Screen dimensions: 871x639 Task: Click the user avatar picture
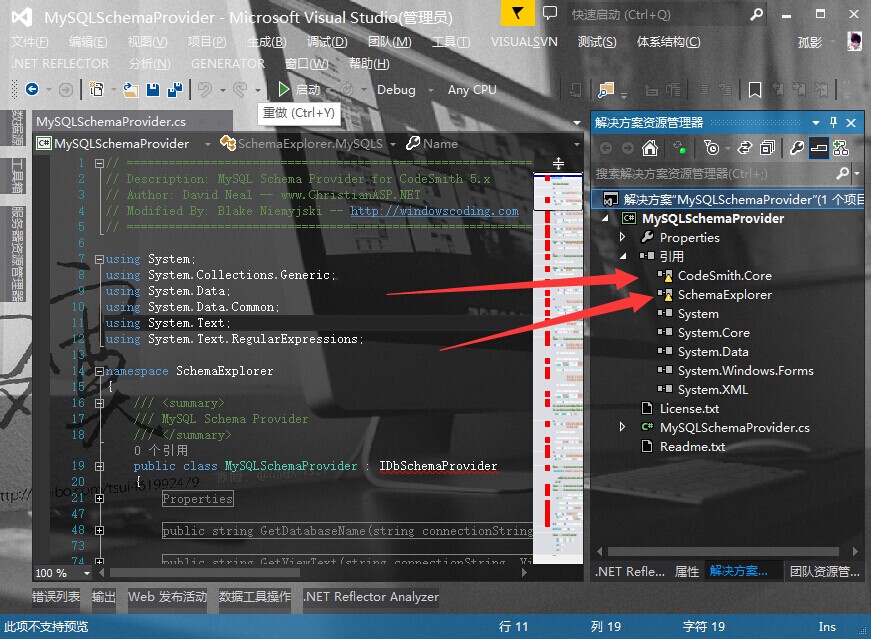[x=854, y=41]
